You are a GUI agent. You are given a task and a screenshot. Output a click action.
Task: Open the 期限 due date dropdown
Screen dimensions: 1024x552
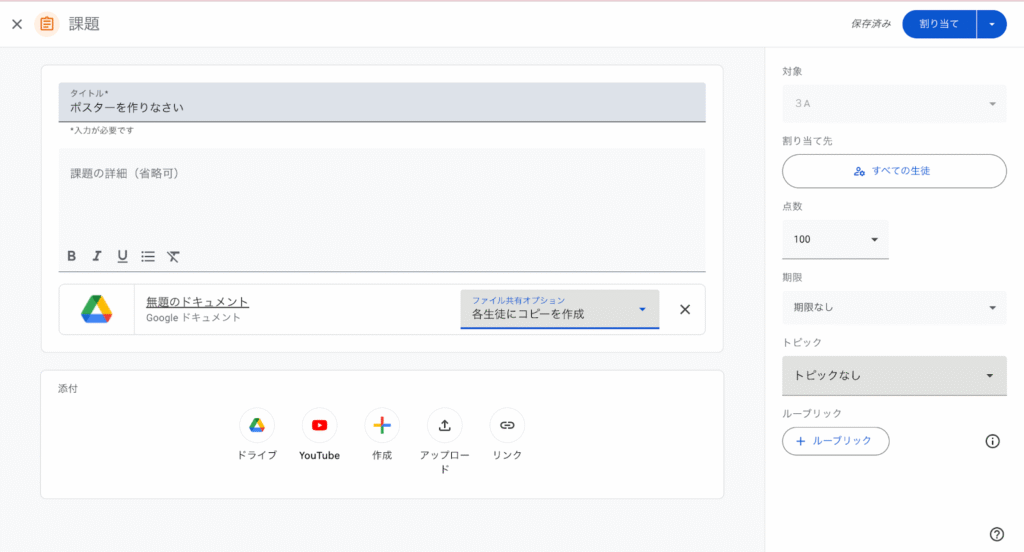click(894, 307)
